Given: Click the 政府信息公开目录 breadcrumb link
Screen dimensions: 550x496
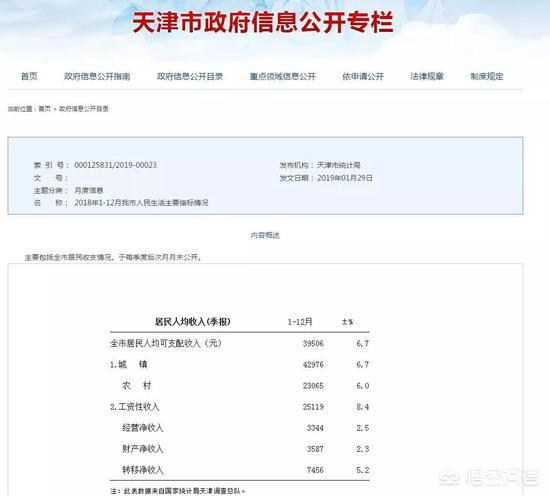Looking at the screenshot, I should (84, 109).
